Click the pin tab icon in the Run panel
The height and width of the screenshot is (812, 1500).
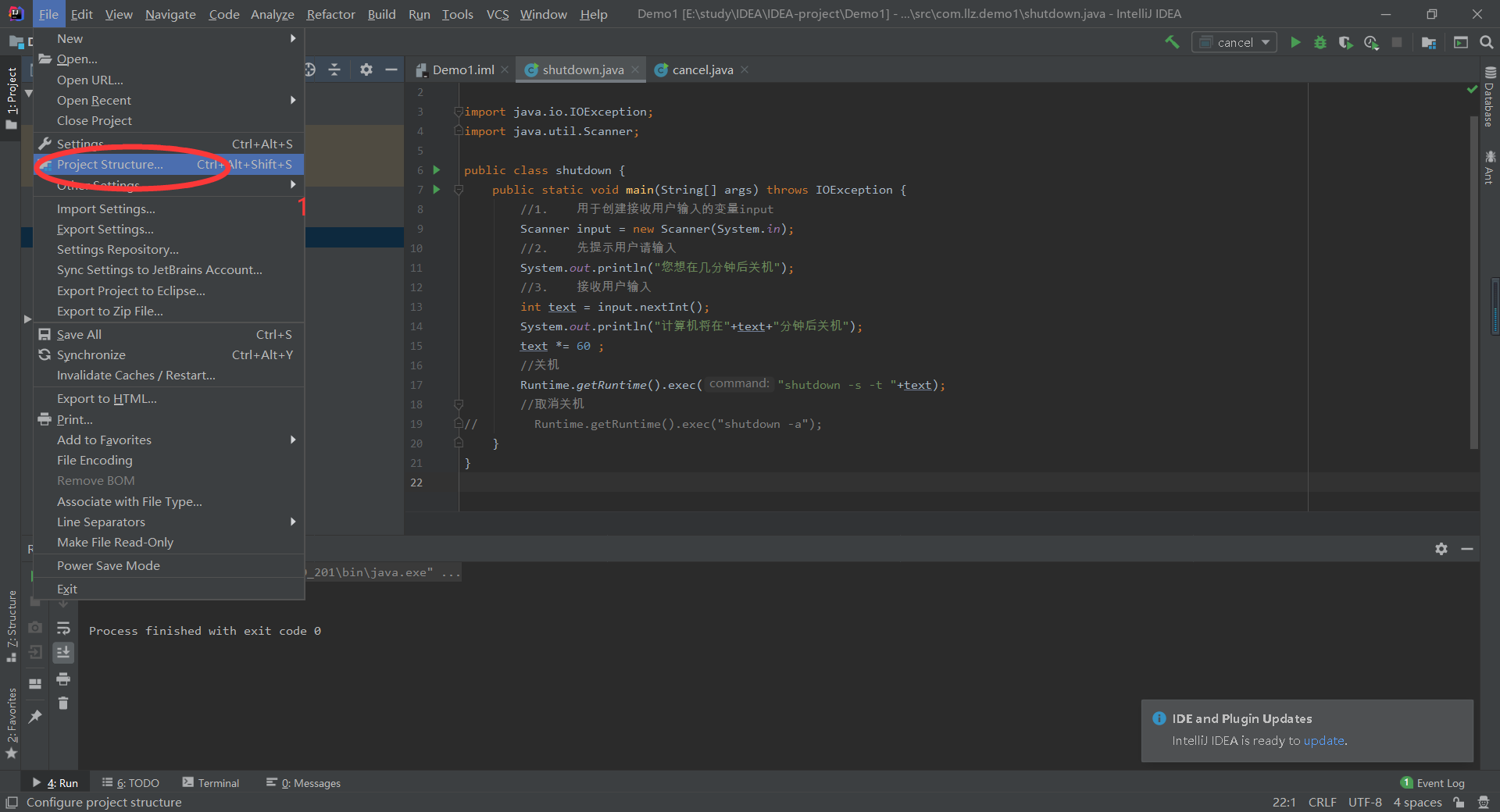tap(35, 716)
